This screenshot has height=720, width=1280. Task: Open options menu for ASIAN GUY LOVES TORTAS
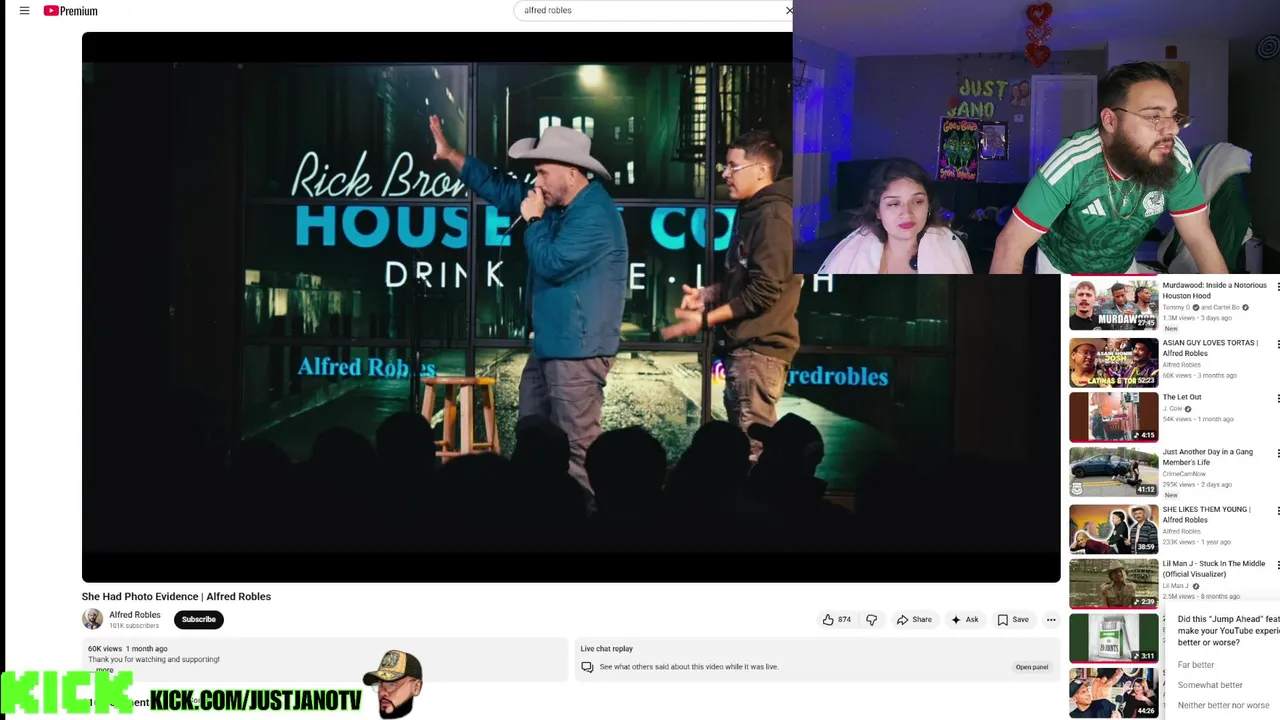coord(1277,344)
